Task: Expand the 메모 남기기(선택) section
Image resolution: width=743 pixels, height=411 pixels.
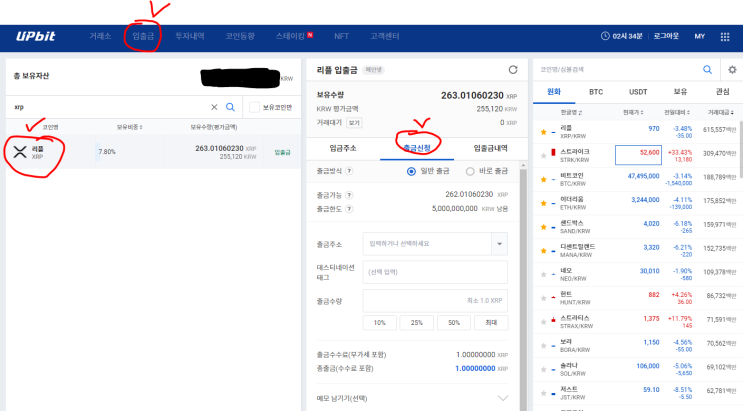Action: pyautogui.click(x=503, y=398)
